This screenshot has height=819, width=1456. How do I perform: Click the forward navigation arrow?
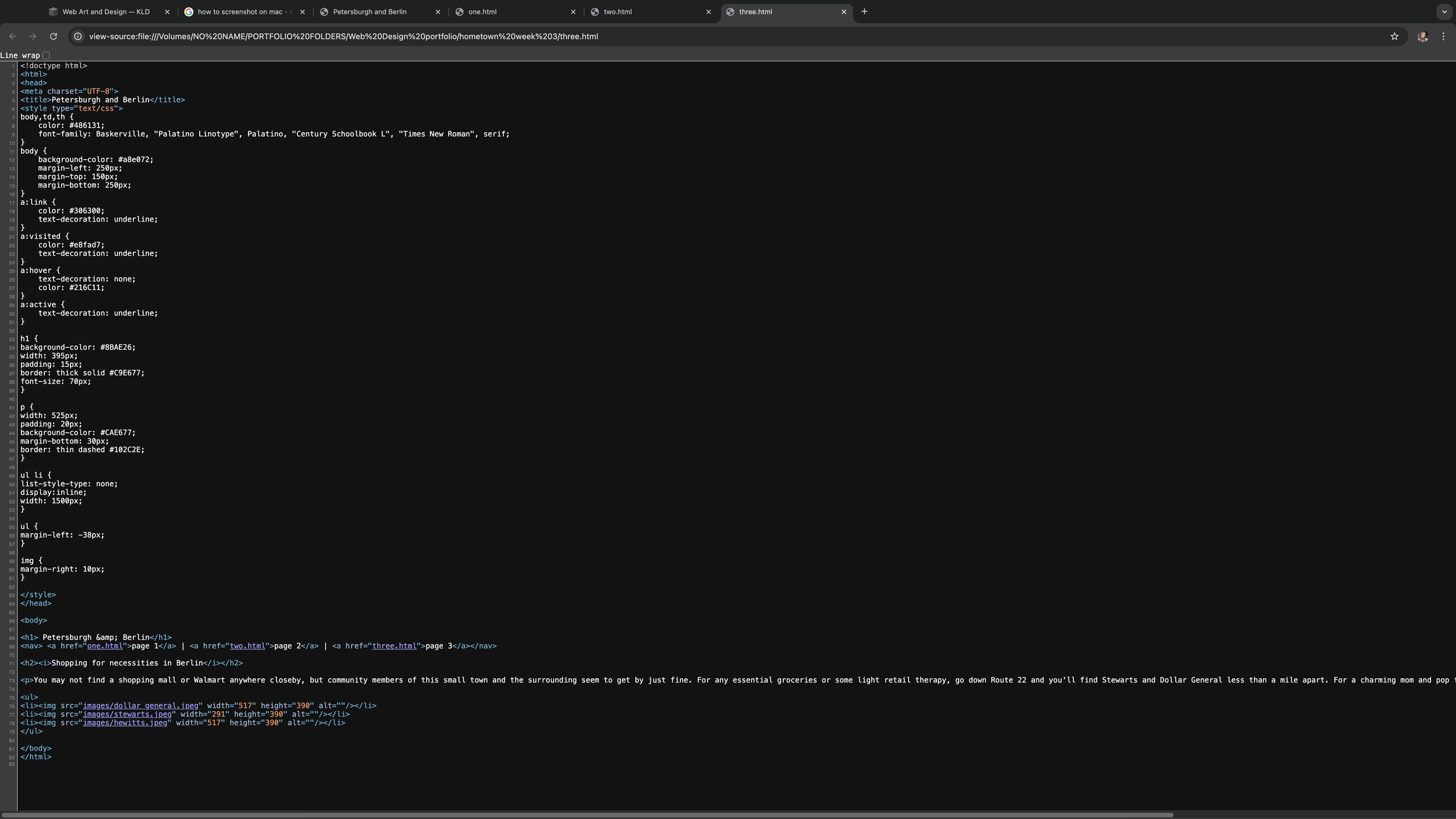pyautogui.click(x=33, y=36)
